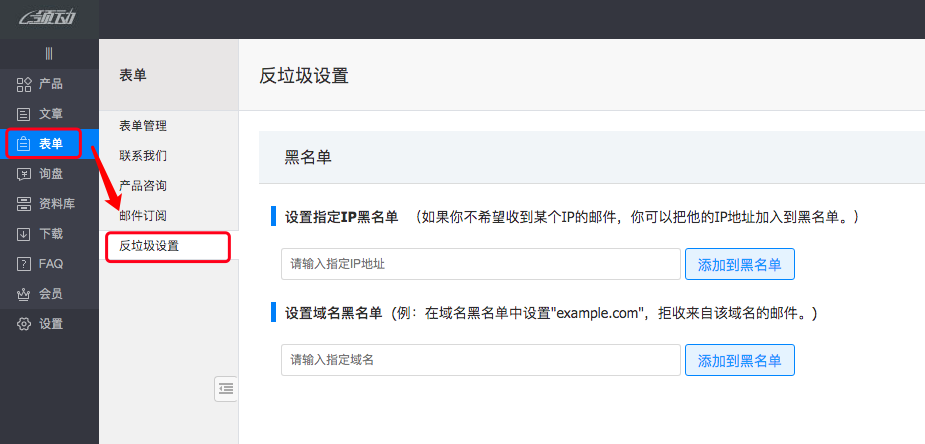This screenshot has height=444, width=925.
Task: Select 表单 in the main sidebar
Action: point(50,144)
